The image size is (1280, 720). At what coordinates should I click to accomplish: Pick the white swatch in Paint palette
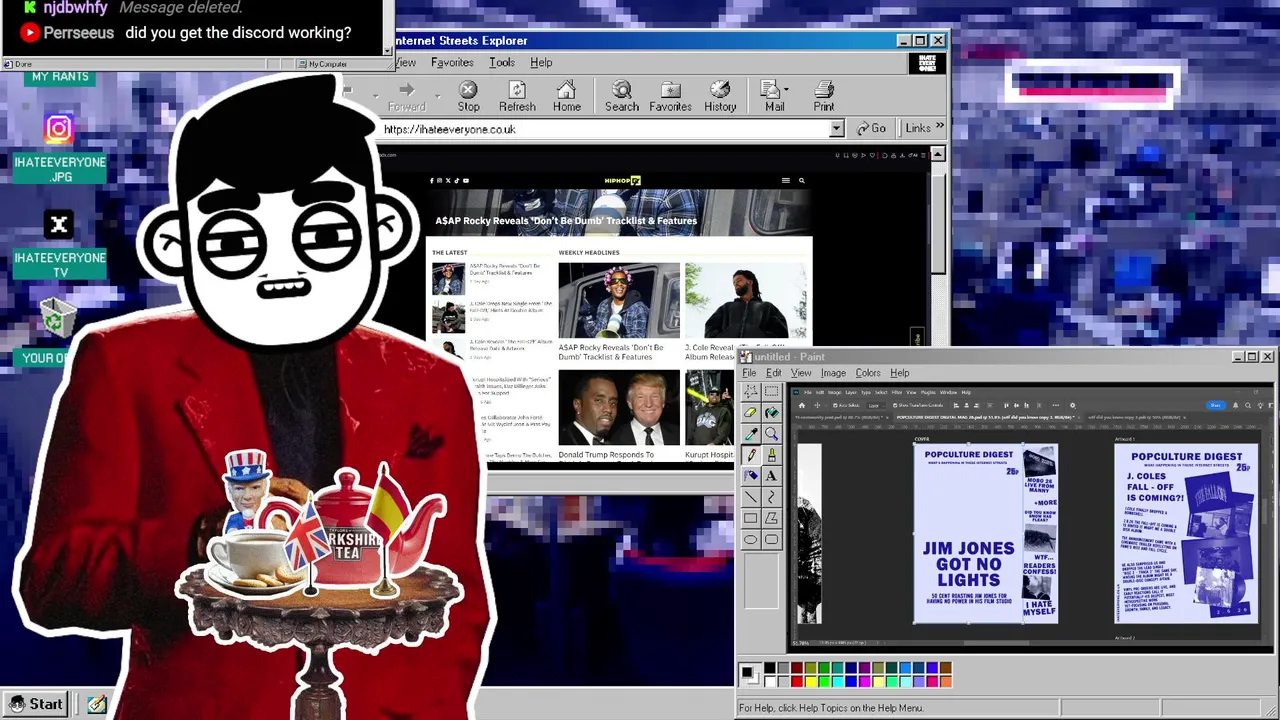(770, 681)
